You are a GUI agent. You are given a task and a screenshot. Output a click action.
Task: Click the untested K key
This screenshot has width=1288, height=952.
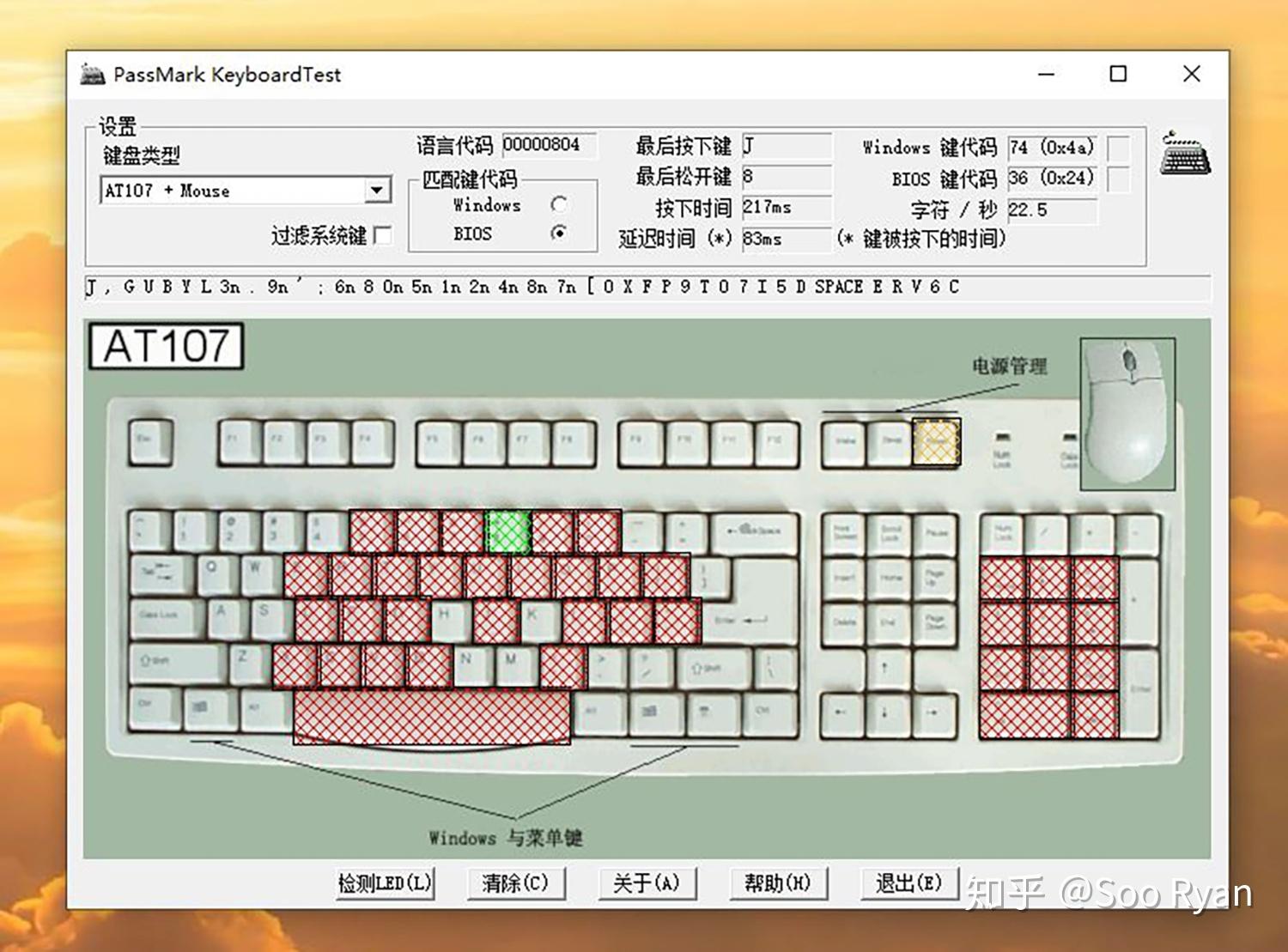(x=539, y=620)
